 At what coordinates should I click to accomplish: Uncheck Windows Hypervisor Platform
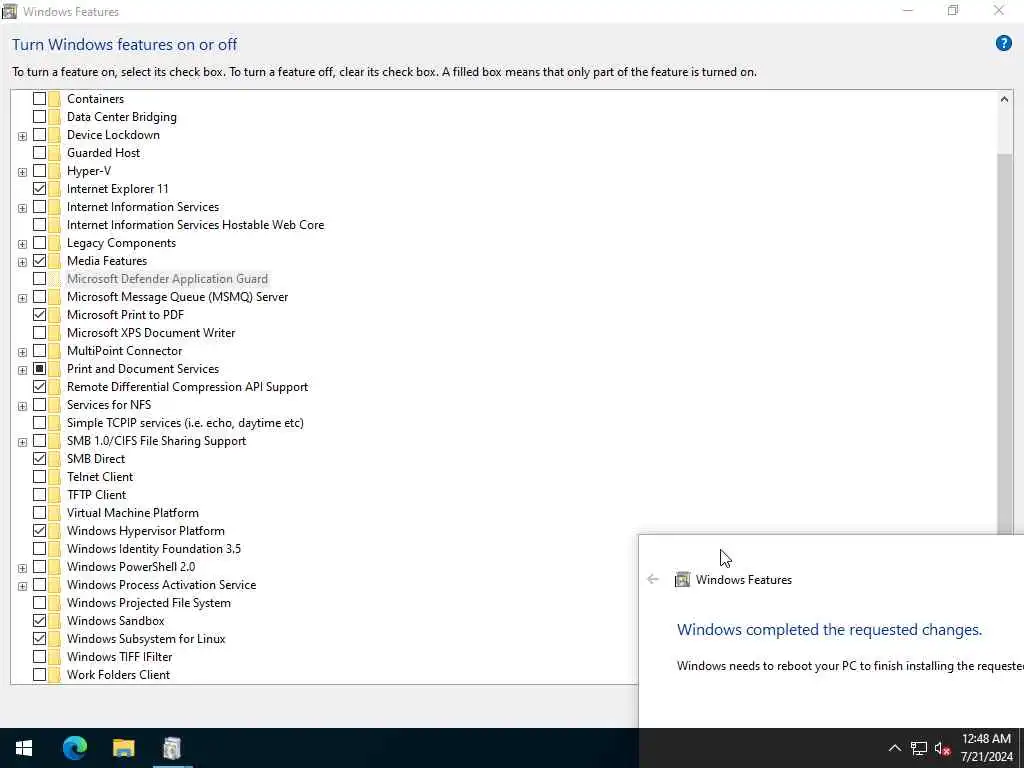coord(39,530)
